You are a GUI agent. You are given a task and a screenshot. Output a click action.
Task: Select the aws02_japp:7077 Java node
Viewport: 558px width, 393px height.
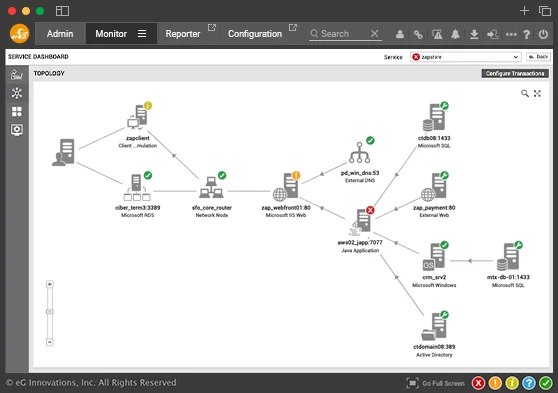point(360,222)
